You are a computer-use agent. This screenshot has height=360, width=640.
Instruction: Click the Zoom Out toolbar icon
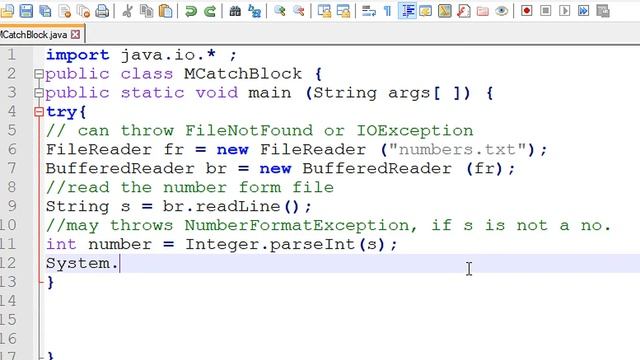[x=299, y=11]
